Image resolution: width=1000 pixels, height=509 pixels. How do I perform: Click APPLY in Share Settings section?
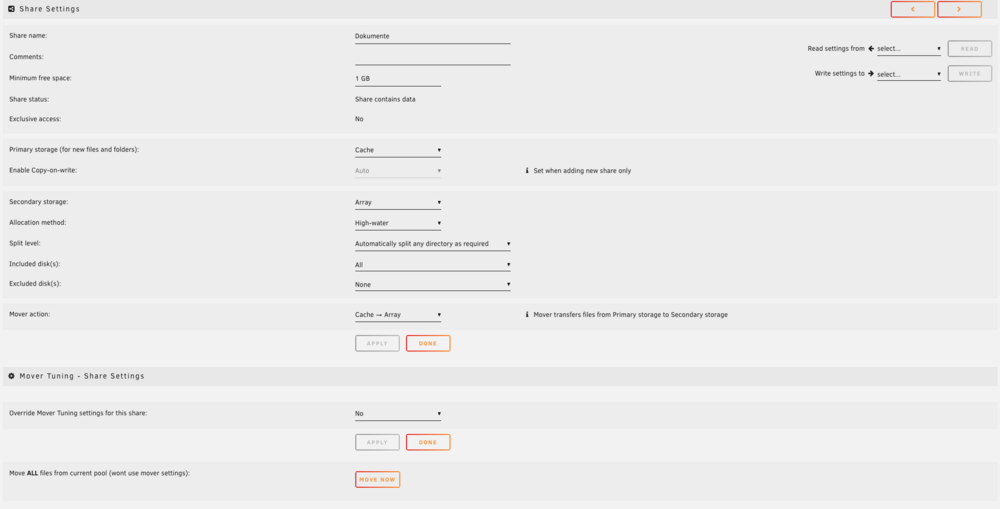click(x=378, y=344)
